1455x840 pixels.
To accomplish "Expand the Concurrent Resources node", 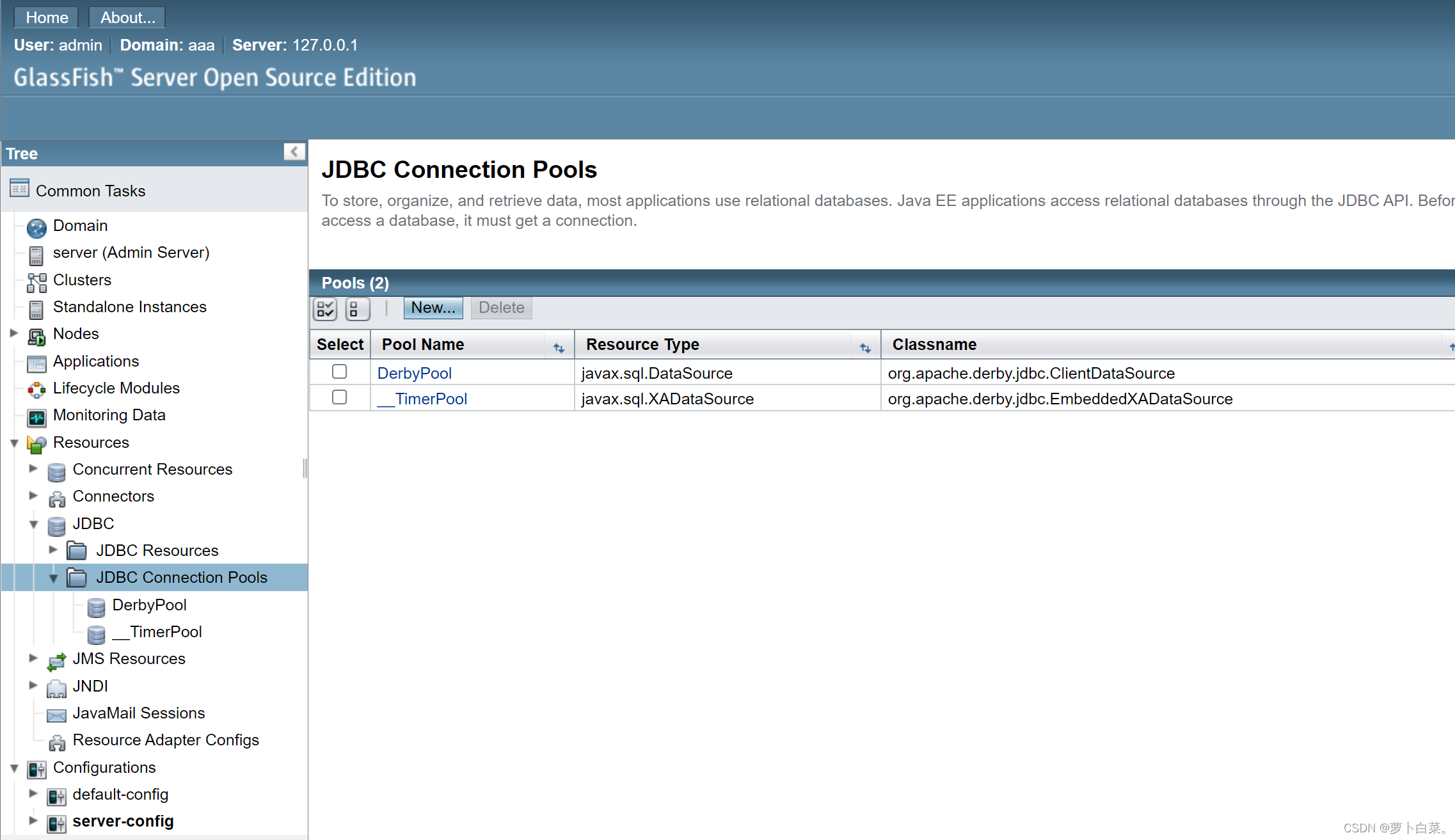I will [33, 468].
